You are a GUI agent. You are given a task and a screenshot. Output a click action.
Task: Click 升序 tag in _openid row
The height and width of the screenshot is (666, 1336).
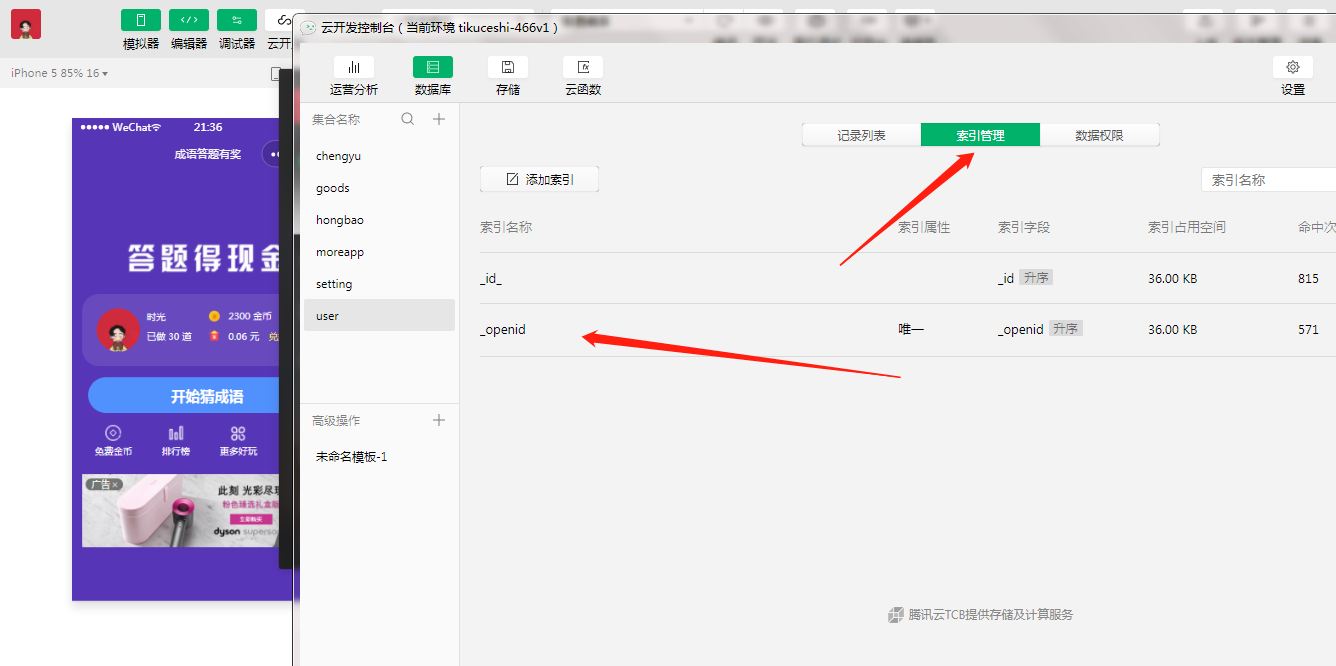pyautogui.click(x=1066, y=328)
